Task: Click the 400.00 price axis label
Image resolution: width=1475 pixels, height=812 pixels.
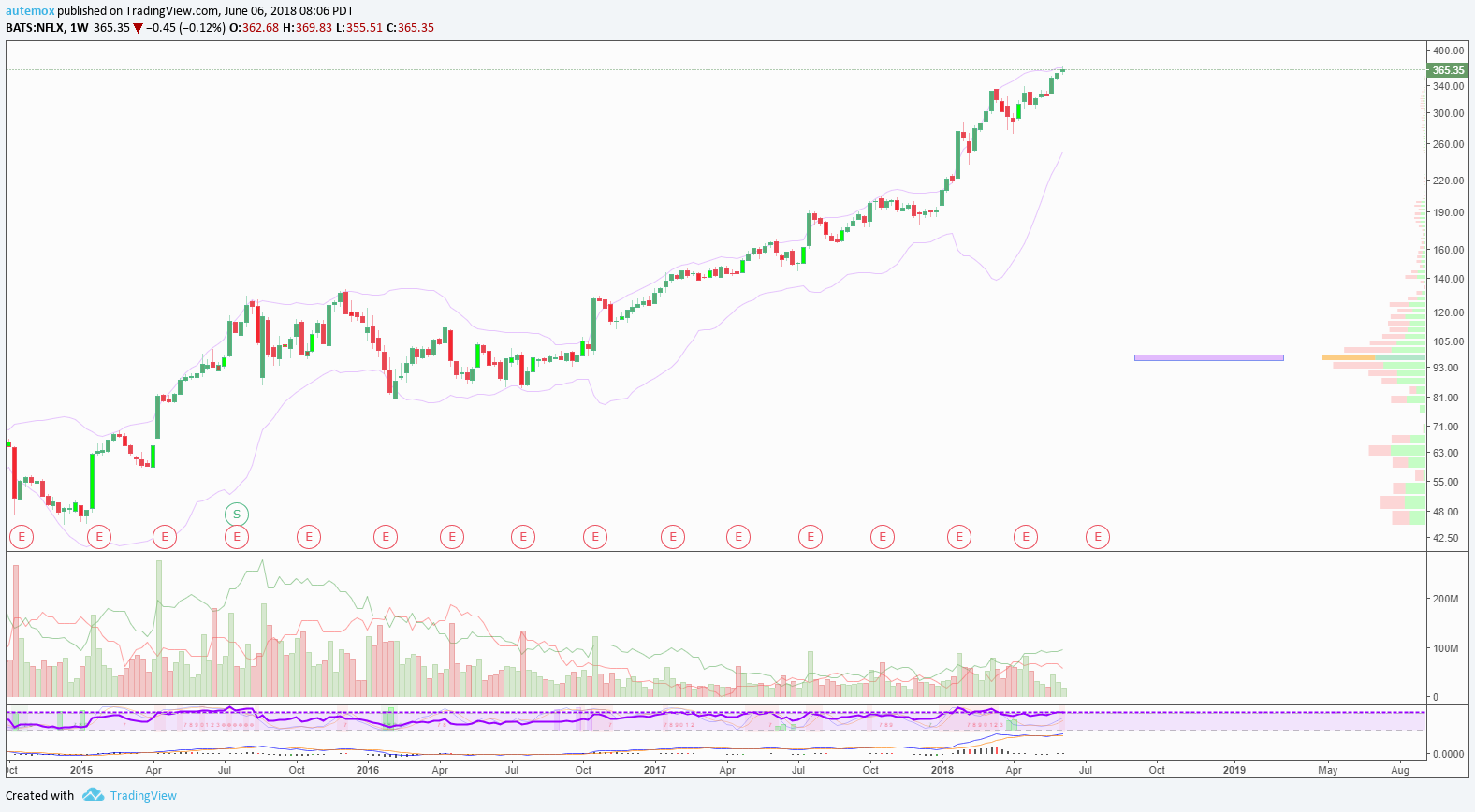Action: click(1448, 51)
